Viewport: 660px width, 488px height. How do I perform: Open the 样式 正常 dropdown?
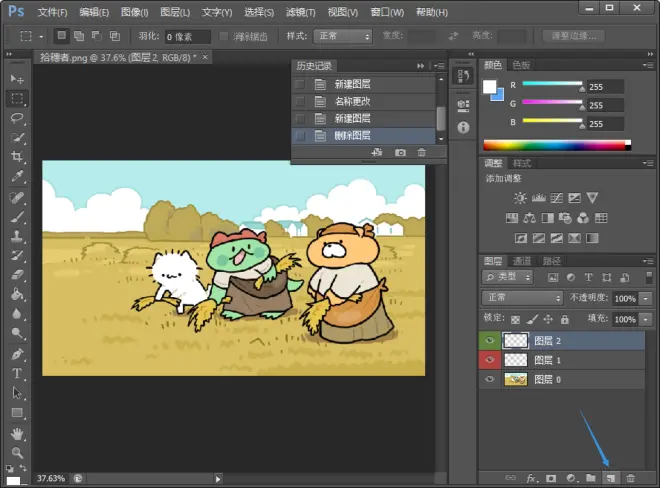[x=343, y=36]
